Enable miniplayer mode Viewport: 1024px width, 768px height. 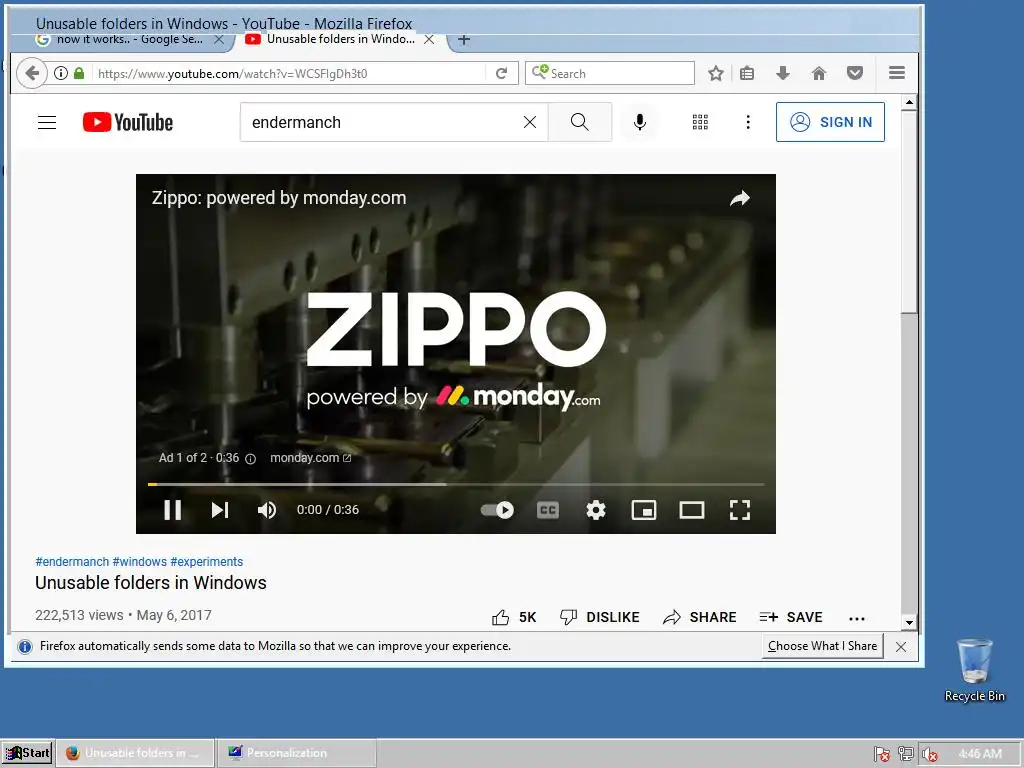644,509
